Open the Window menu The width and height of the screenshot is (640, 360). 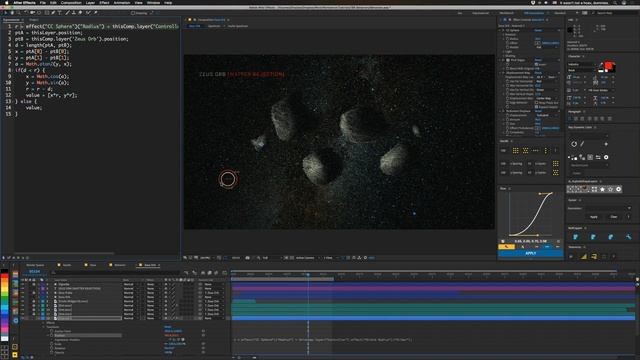[153, 2]
